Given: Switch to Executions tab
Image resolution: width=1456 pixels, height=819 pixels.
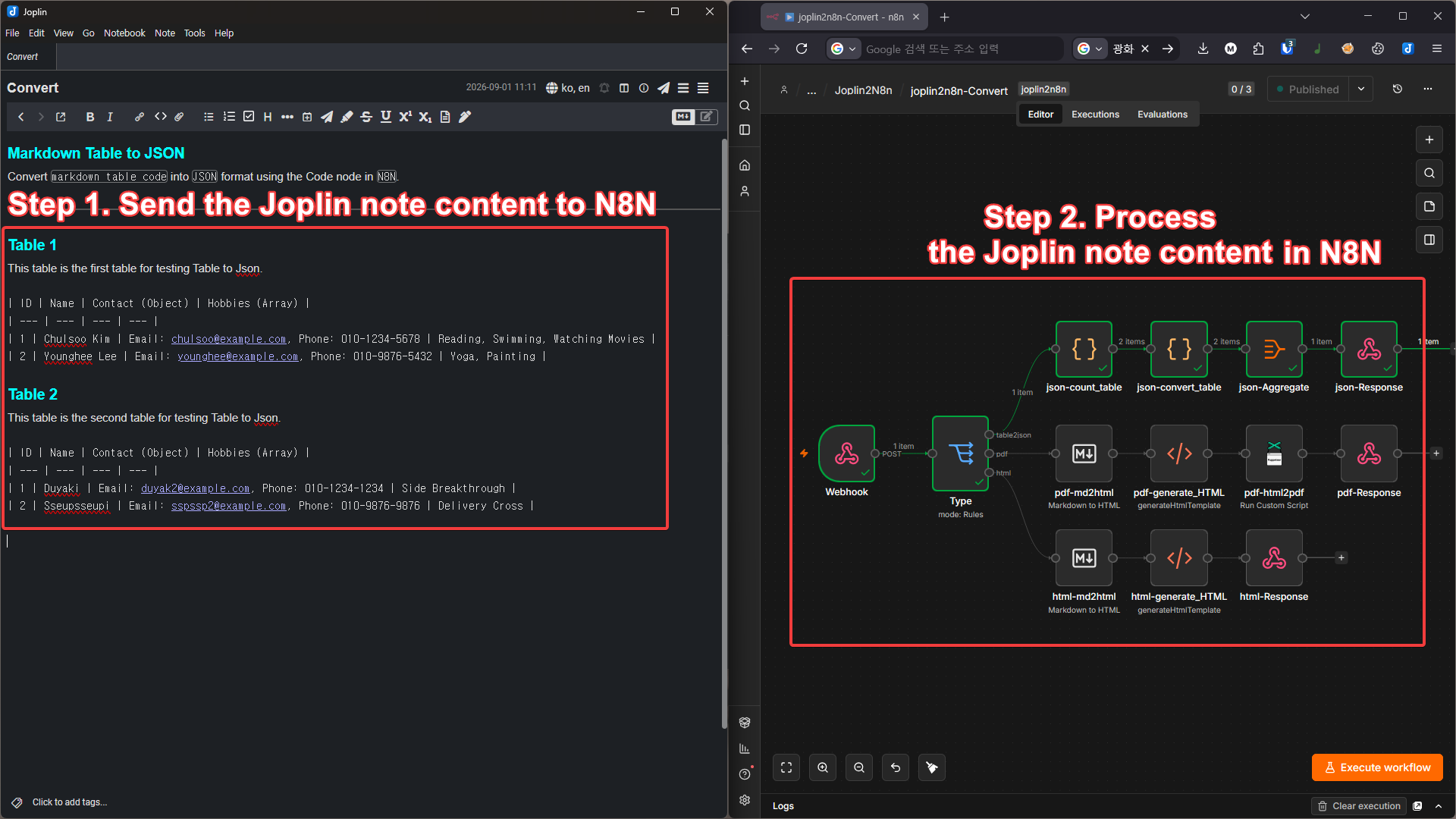Looking at the screenshot, I should point(1095,115).
